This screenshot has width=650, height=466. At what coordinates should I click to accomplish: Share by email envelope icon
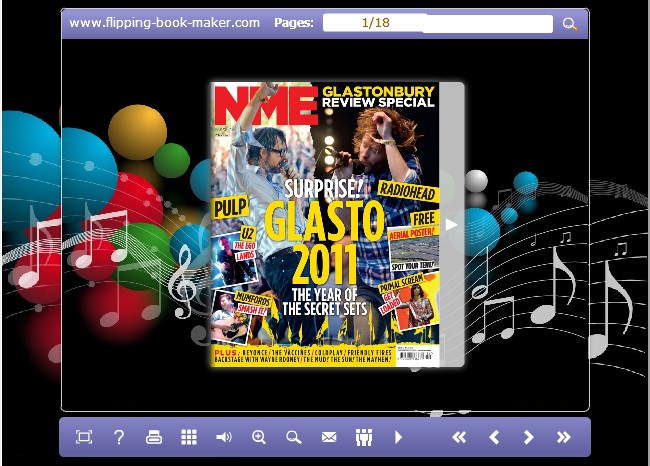[x=329, y=437]
